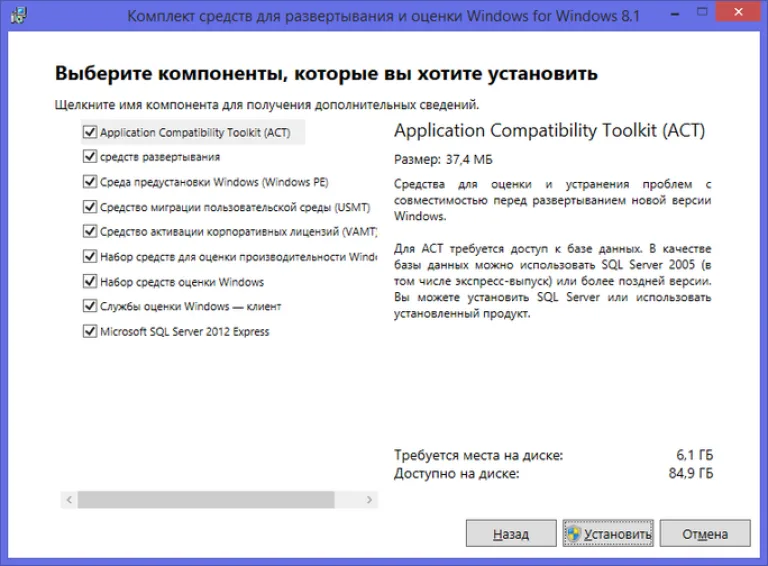Uncheck the Windows PE preinstallation environment checkbox
The height and width of the screenshot is (566, 768).
point(90,182)
